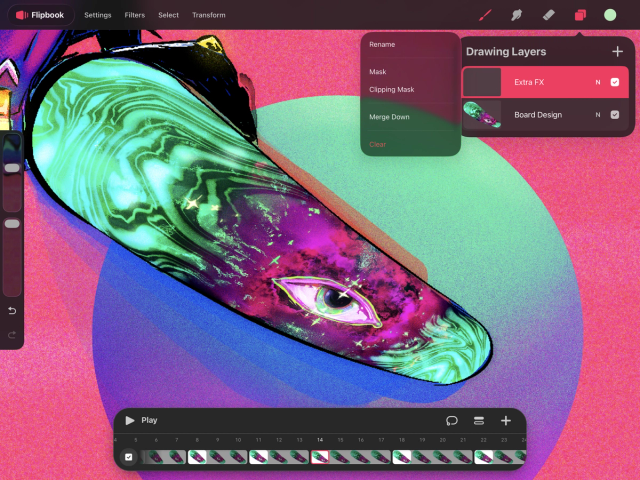Play the flipbook animation

pos(141,420)
